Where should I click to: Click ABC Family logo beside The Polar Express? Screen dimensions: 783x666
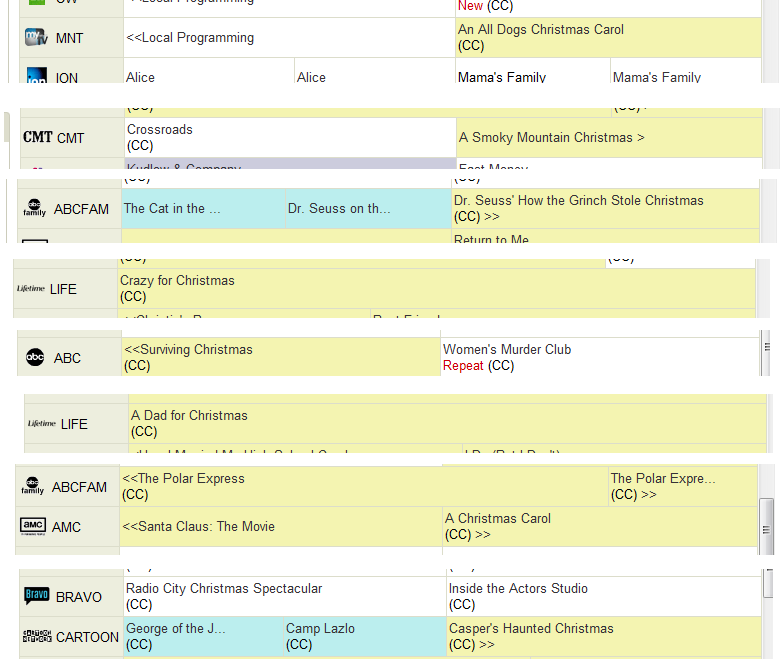click(32, 486)
